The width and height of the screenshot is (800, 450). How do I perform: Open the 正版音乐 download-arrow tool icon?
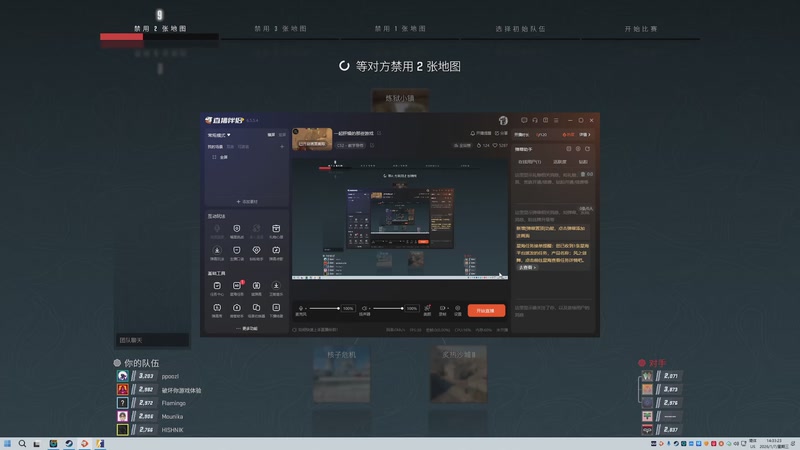pyautogui.click(x=276, y=286)
